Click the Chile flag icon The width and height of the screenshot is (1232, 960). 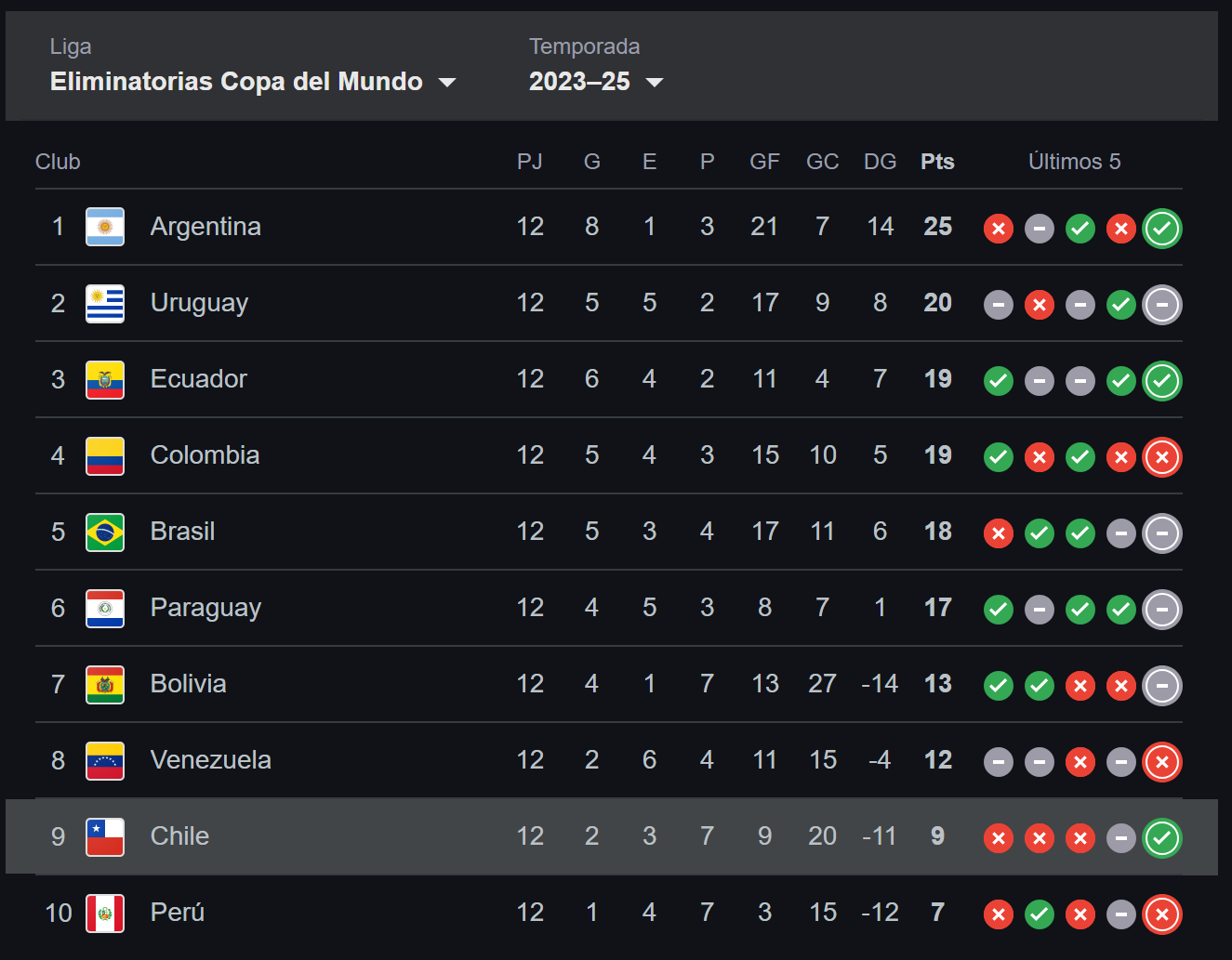tap(105, 836)
